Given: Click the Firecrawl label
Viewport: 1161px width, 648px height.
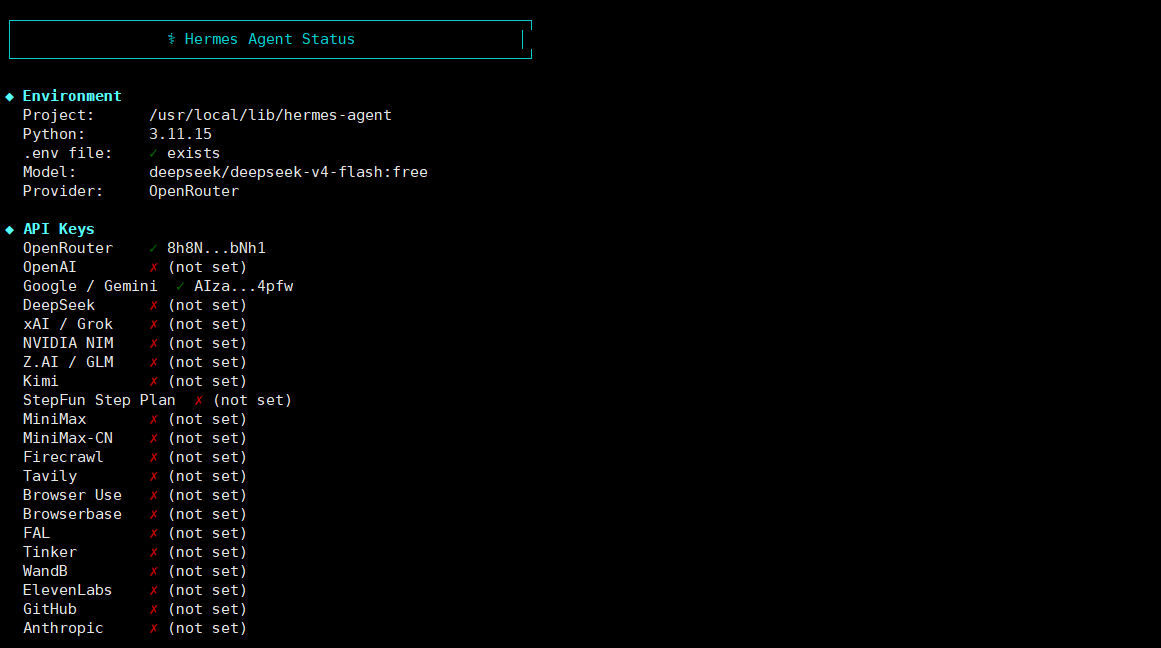Looking at the screenshot, I should [x=63, y=458].
